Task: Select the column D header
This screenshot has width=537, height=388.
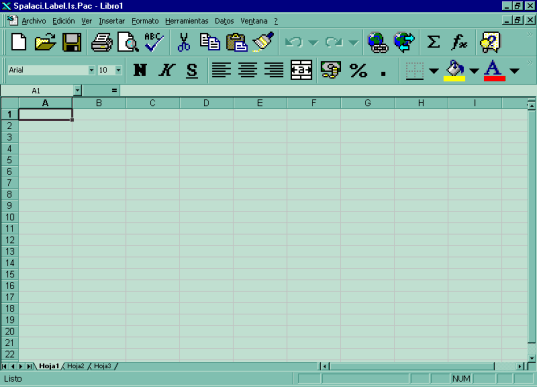Action: 206,103
